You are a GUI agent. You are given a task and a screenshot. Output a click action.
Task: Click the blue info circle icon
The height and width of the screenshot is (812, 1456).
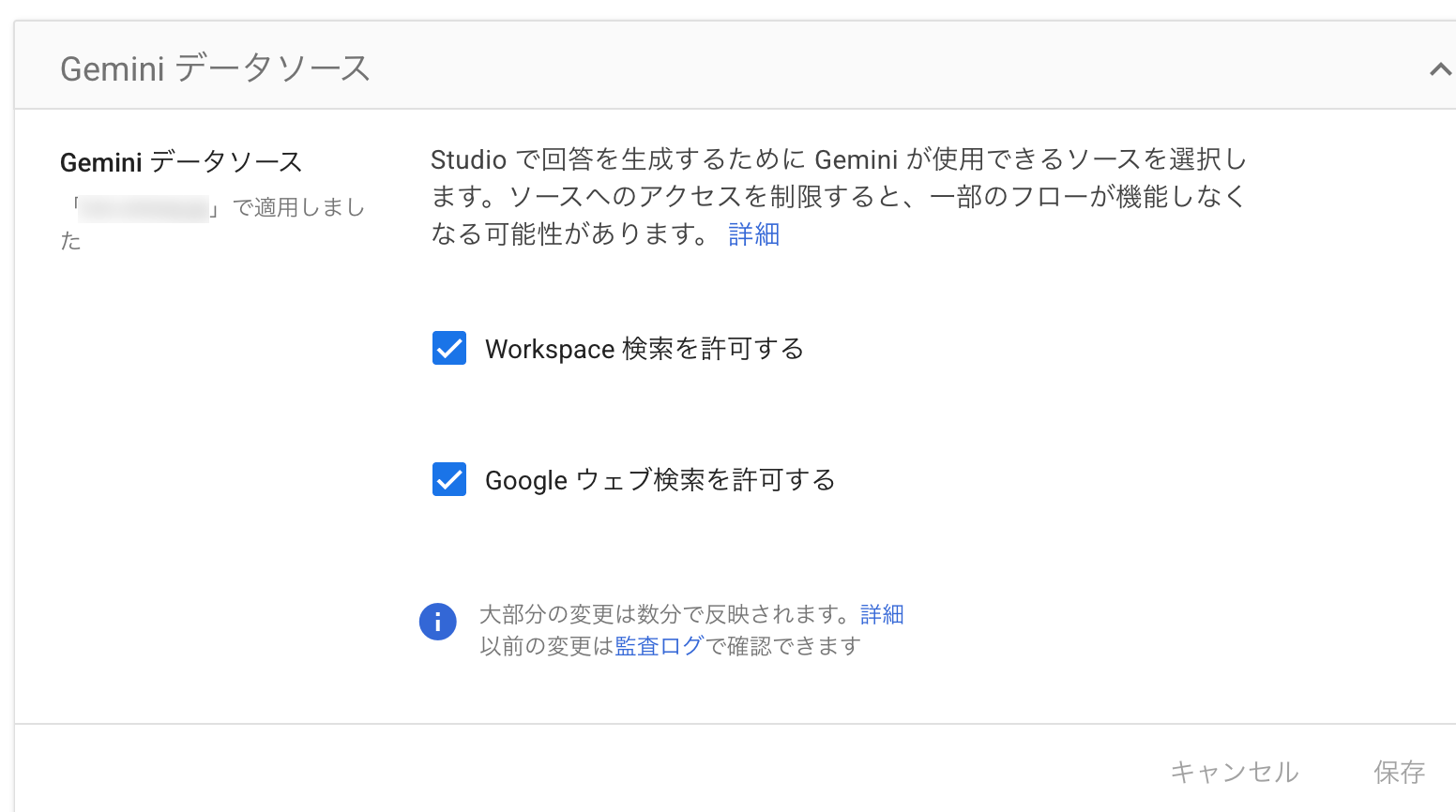[437, 622]
